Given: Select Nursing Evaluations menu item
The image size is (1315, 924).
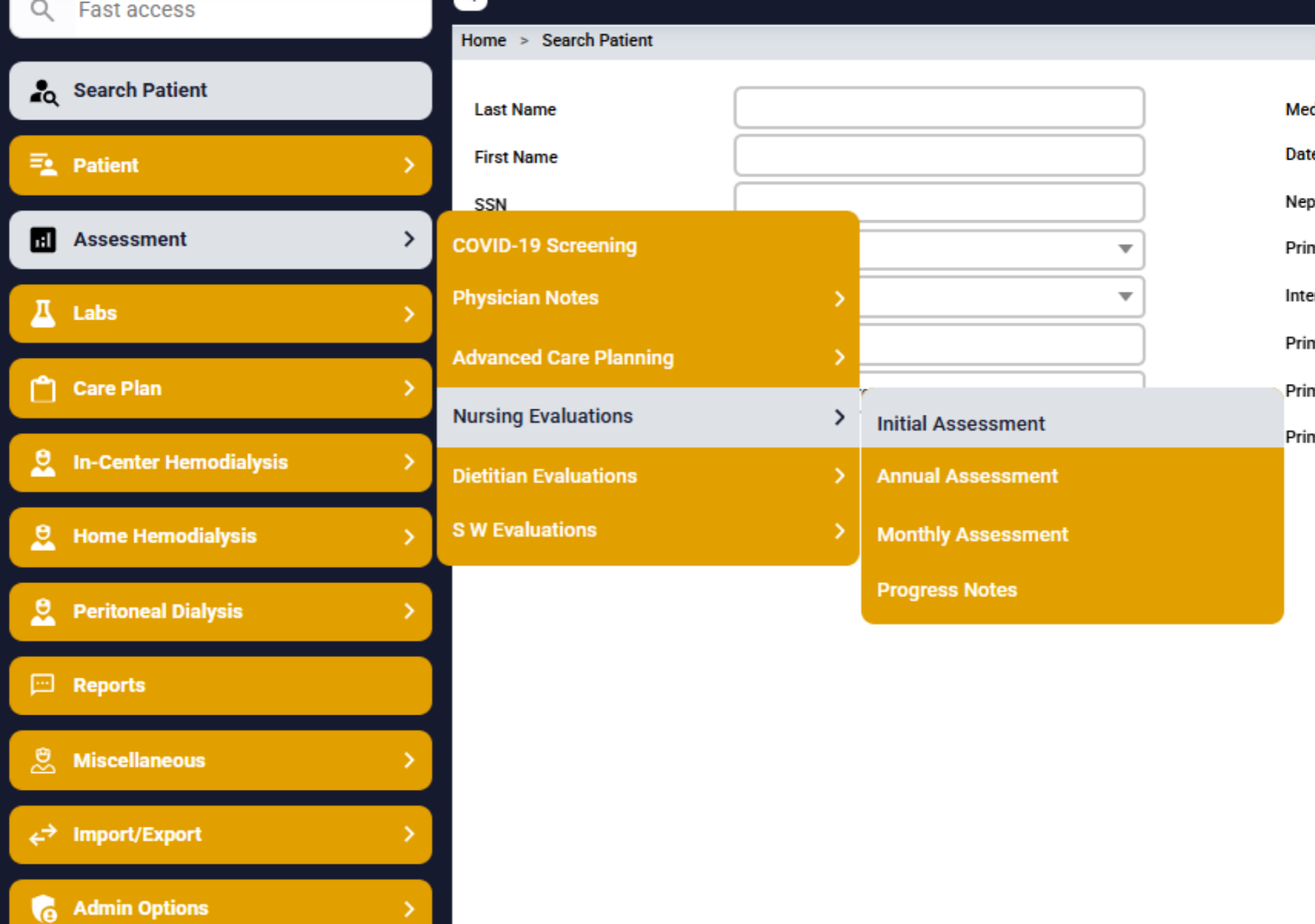Looking at the screenshot, I should click(x=648, y=417).
